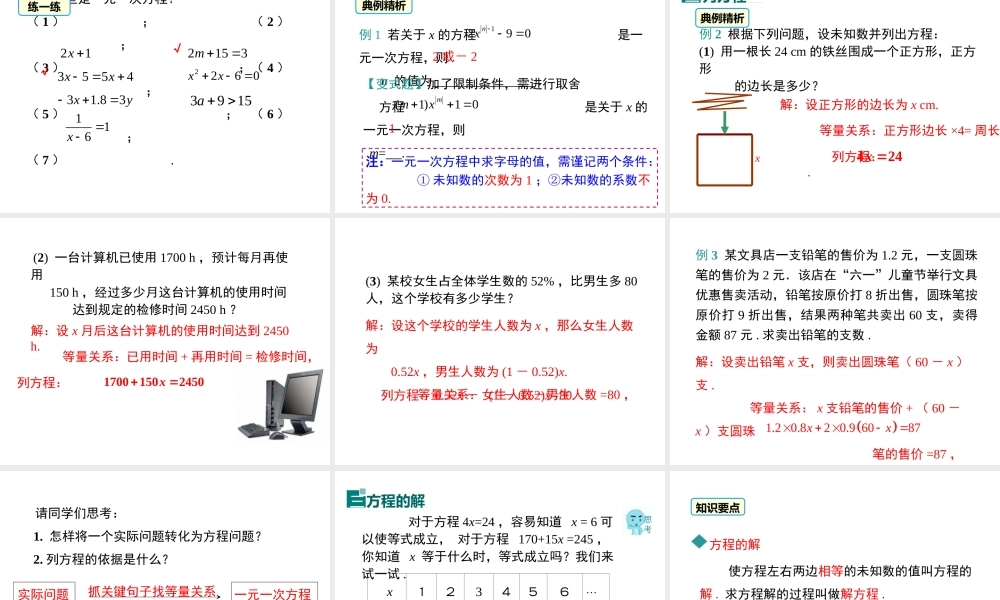Click the 典例精析 tag above 例 1
The image size is (1000, 600).
coord(384,6)
